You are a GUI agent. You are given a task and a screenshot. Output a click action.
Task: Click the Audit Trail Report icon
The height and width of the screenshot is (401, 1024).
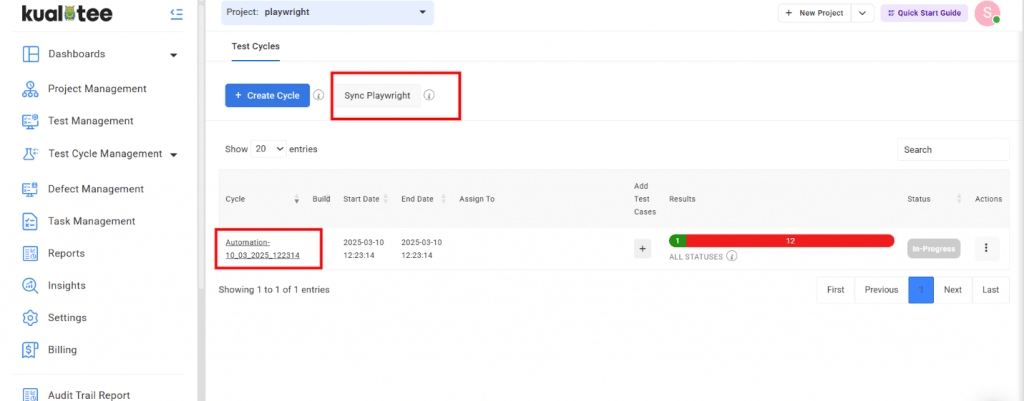(31, 394)
